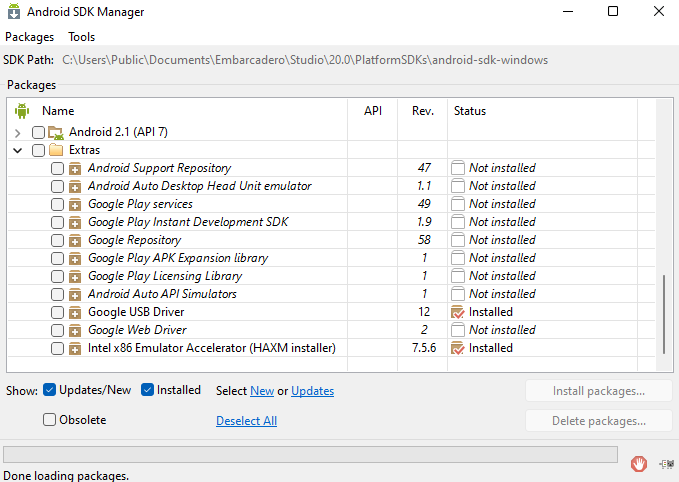Tick the Google USB Driver checkbox
679x482 pixels.
click(57, 312)
